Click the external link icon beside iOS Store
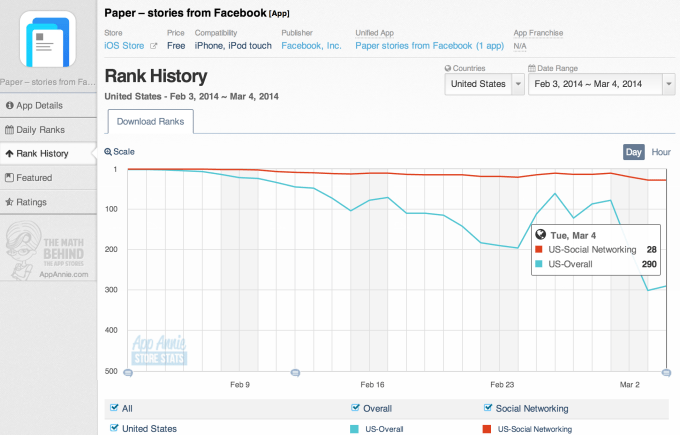680x435 pixels. tap(153, 46)
